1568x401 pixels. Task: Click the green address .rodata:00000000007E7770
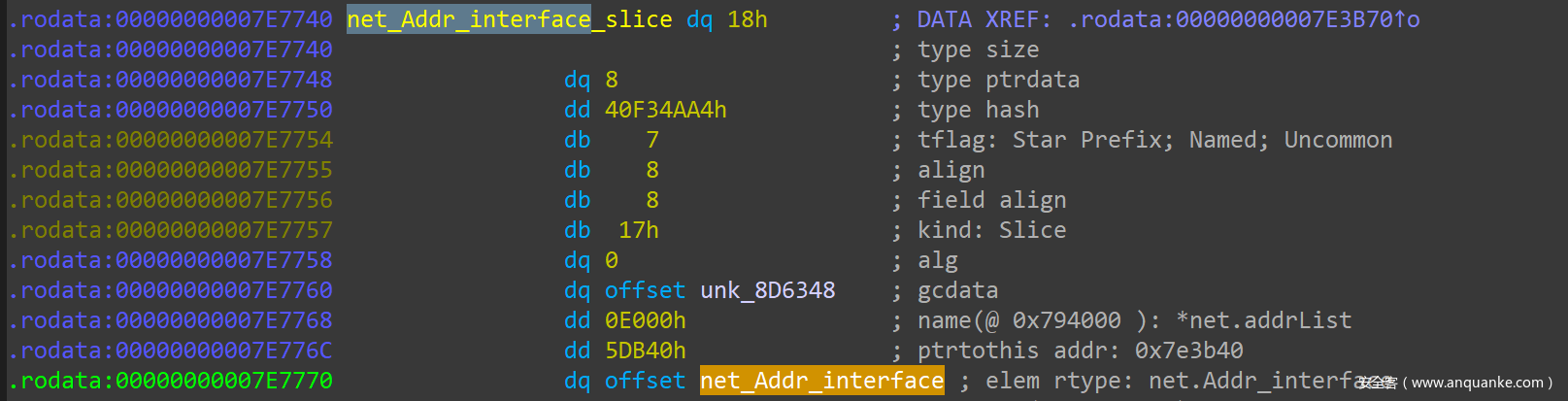coord(171,381)
